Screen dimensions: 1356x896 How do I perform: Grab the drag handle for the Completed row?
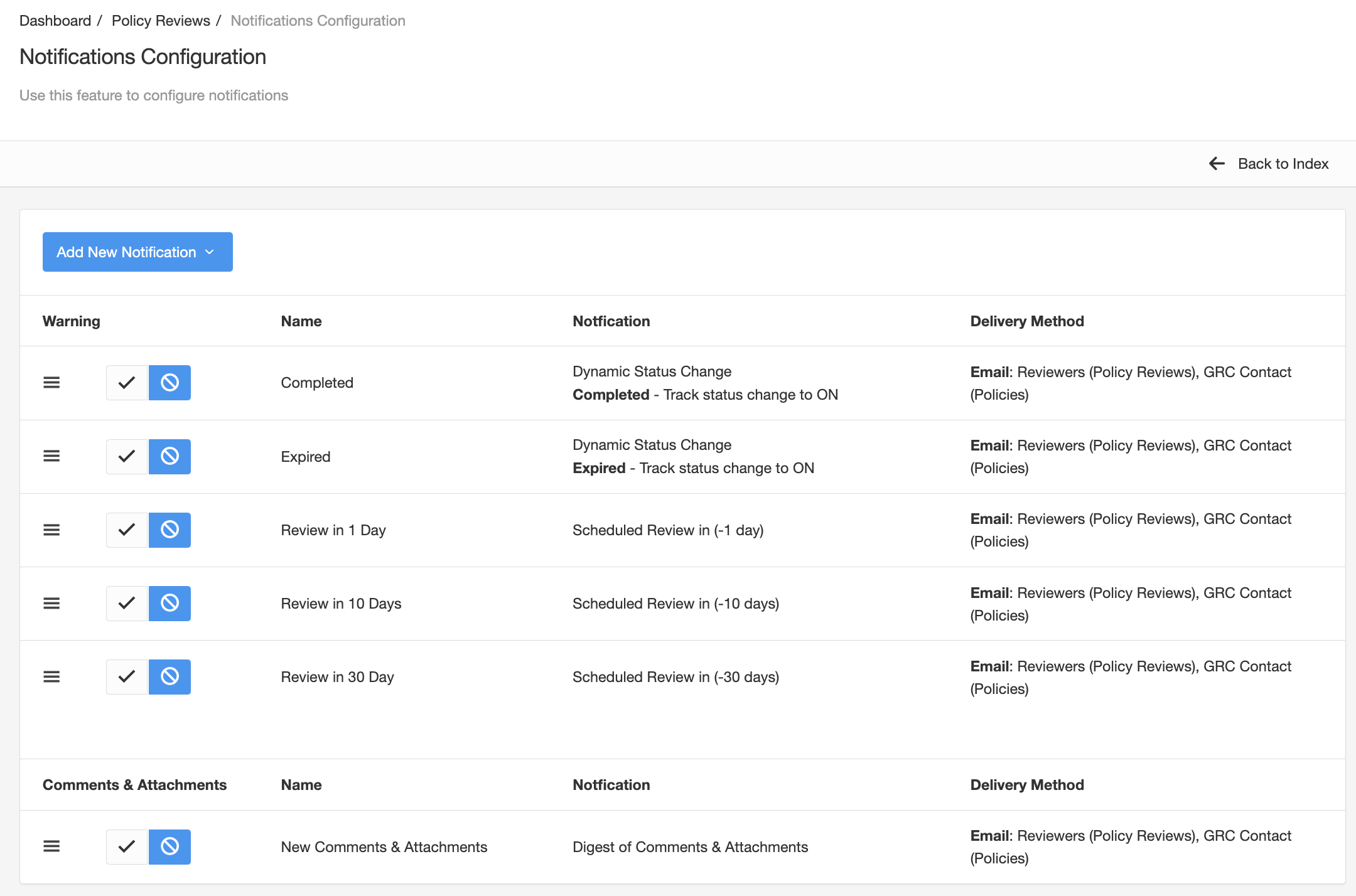[51, 383]
